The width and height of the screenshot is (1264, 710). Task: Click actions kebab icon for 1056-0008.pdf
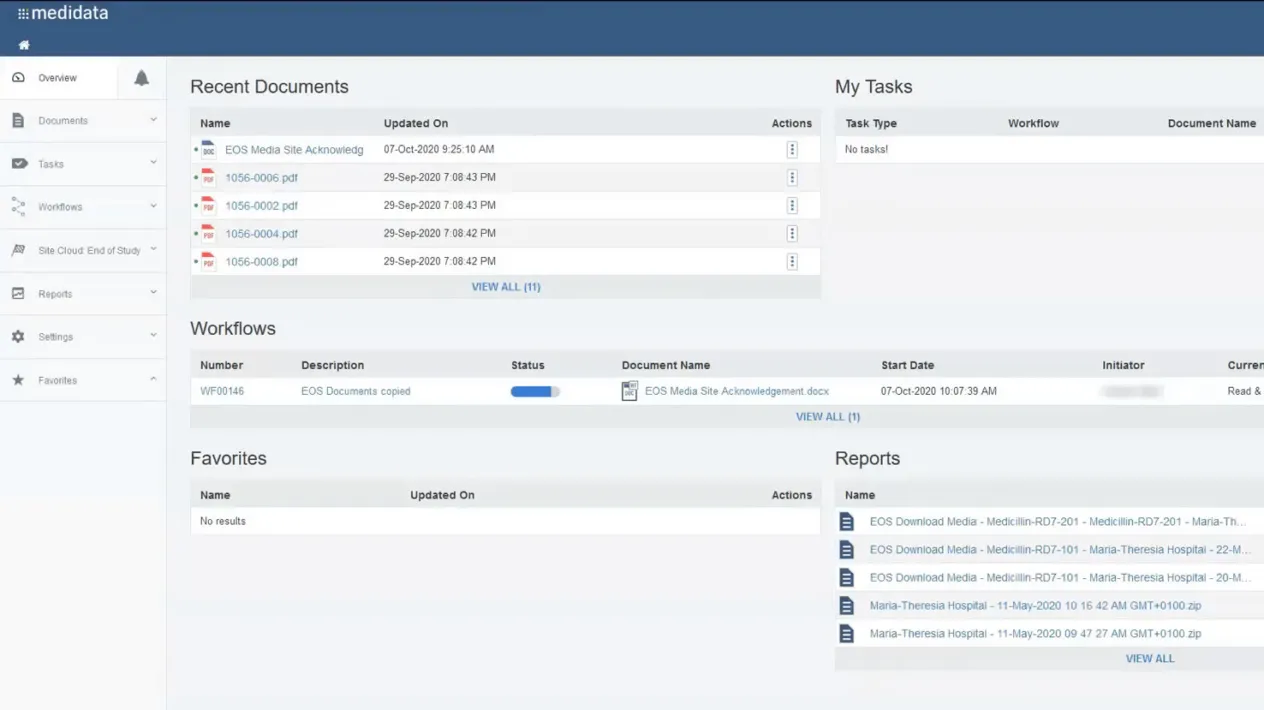coord(791,262)
